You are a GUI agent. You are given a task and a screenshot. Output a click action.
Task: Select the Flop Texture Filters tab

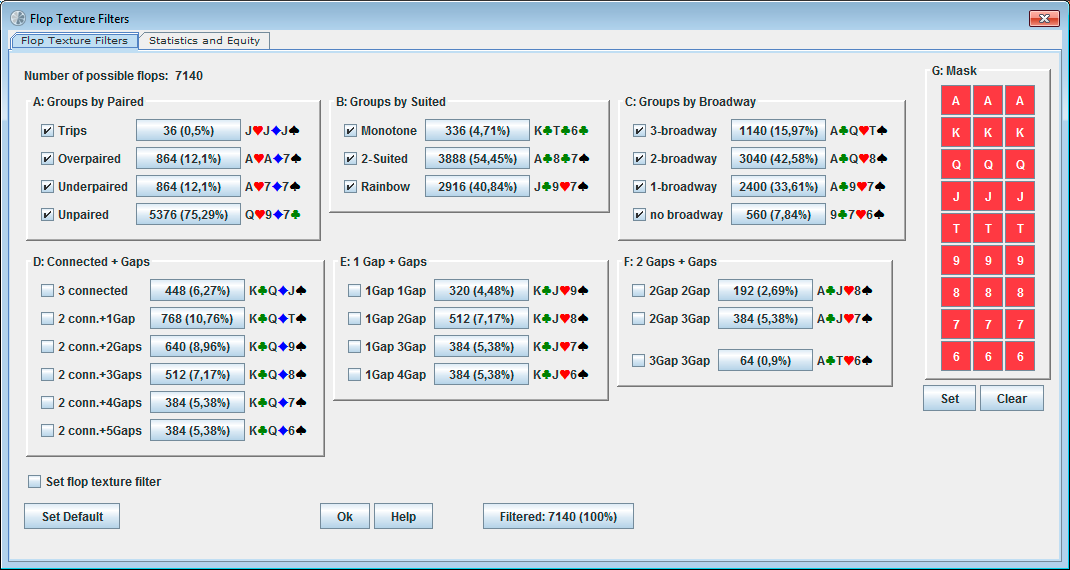tap(74, 41)
